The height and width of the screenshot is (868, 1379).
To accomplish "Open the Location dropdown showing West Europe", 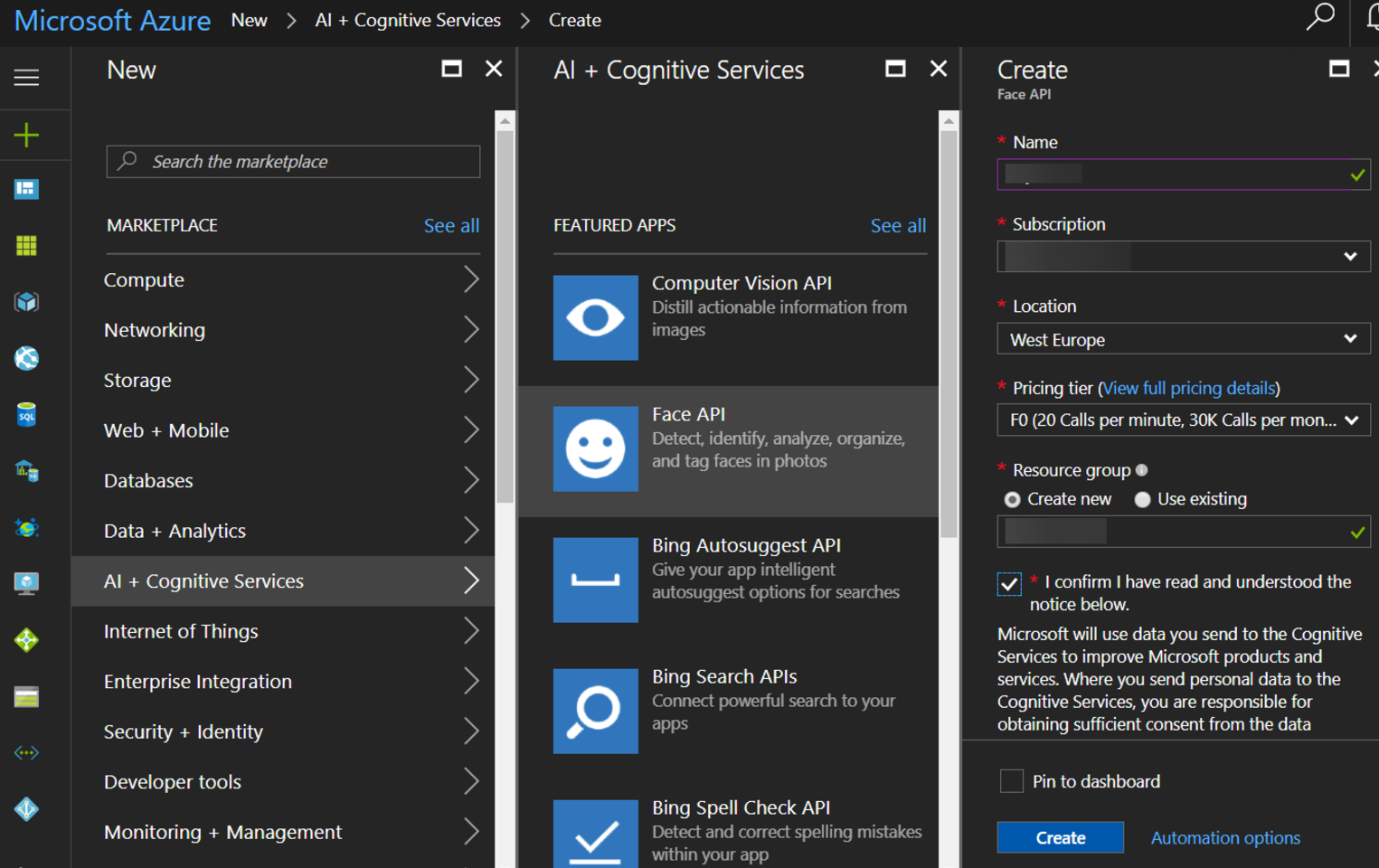I will [x=1183, y=340].
